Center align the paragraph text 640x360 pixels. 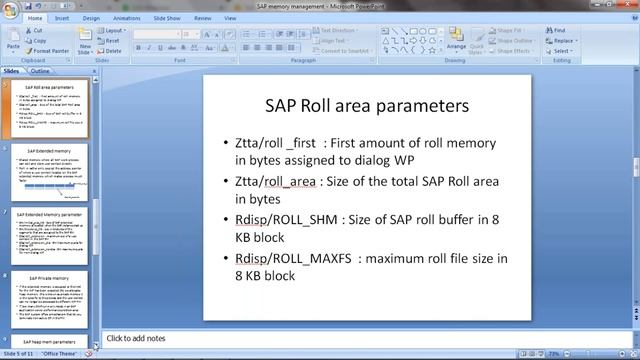coord(257,48)
